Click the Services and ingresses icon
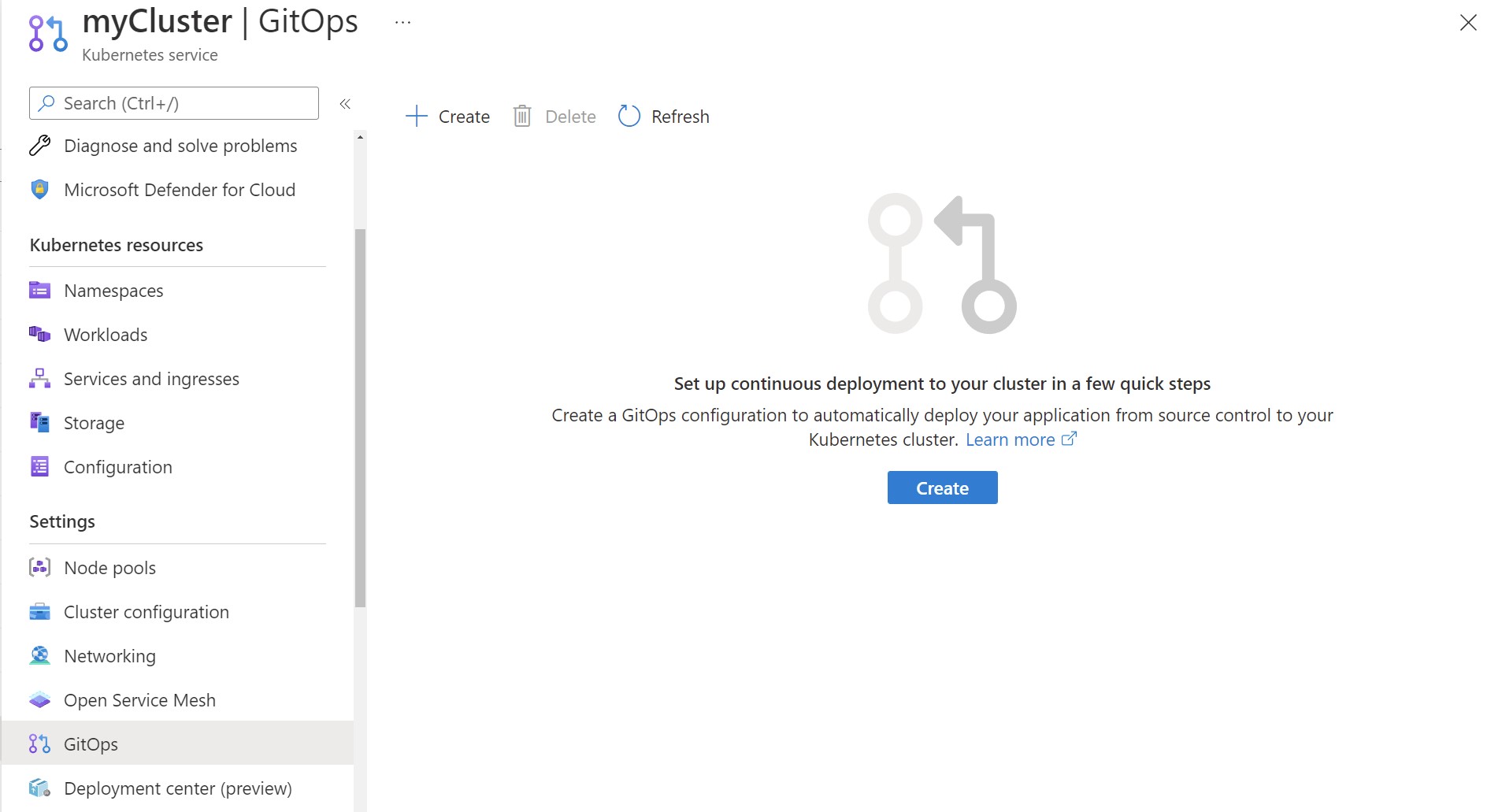1502x812 pixels. [x=39, y=379]
